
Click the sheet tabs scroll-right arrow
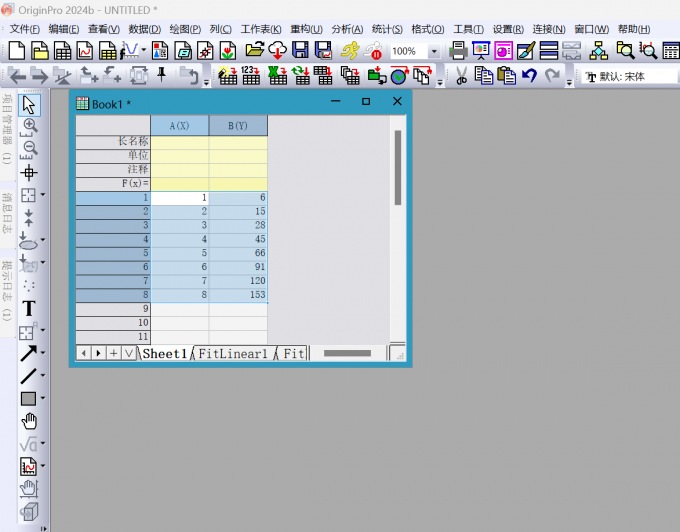[99, 353]
